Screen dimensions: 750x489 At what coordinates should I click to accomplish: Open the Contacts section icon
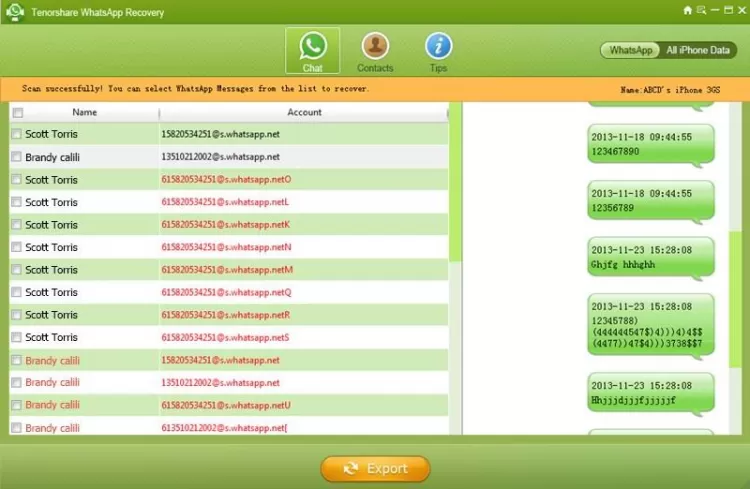click(x=375, y=52)
